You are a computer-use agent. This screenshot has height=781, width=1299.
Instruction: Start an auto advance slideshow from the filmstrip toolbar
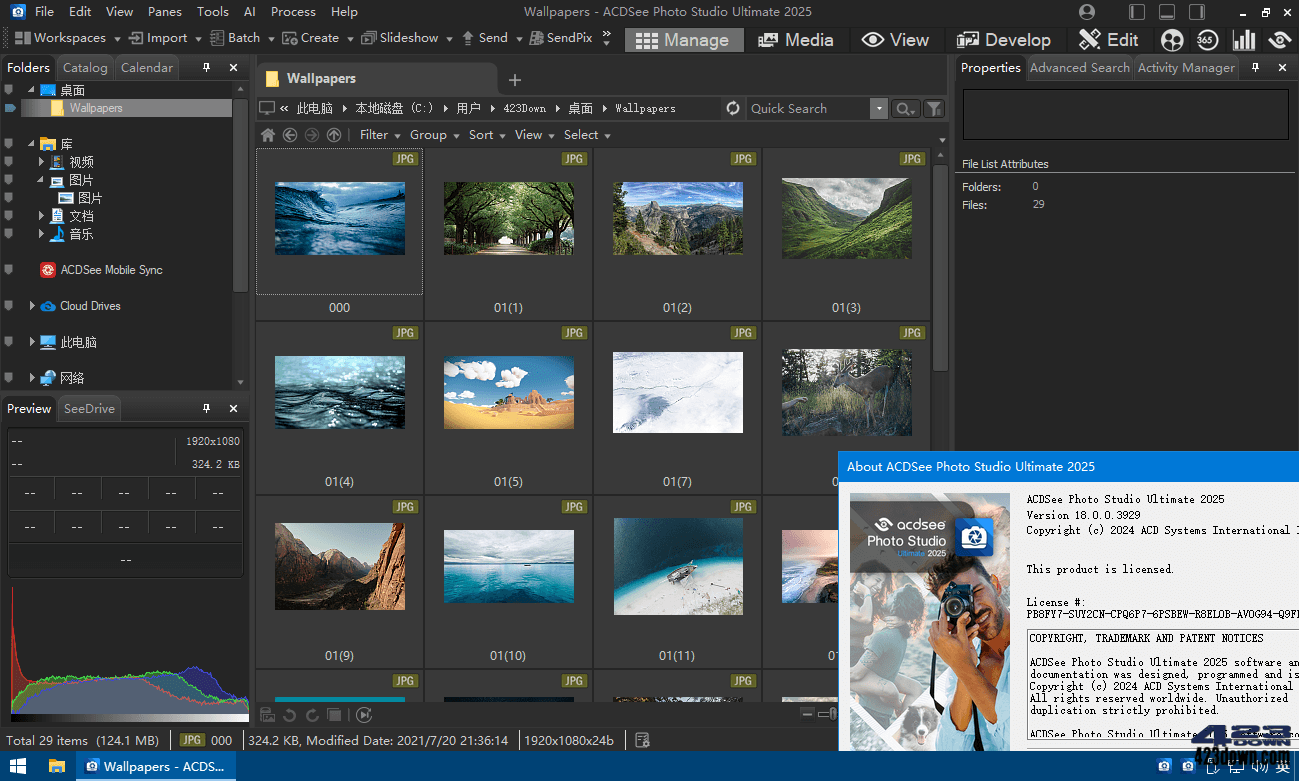click(x=364, y=714)
